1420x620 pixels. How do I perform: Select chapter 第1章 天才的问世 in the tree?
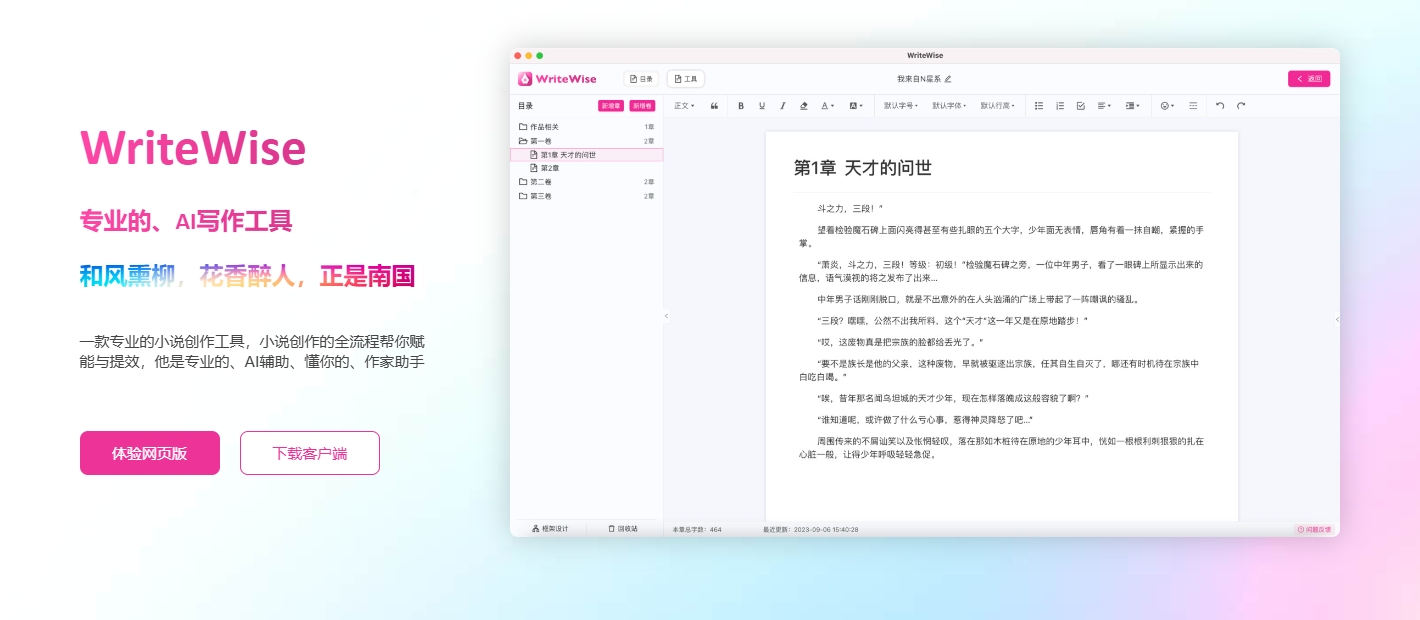[x=586, y=155]
